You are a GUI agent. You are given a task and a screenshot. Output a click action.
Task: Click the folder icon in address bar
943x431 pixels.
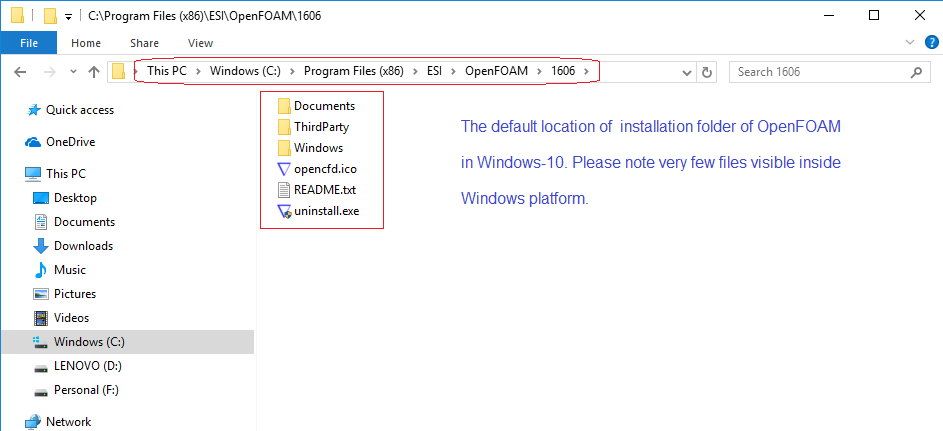pyautogui.click(x=118, y=72)
